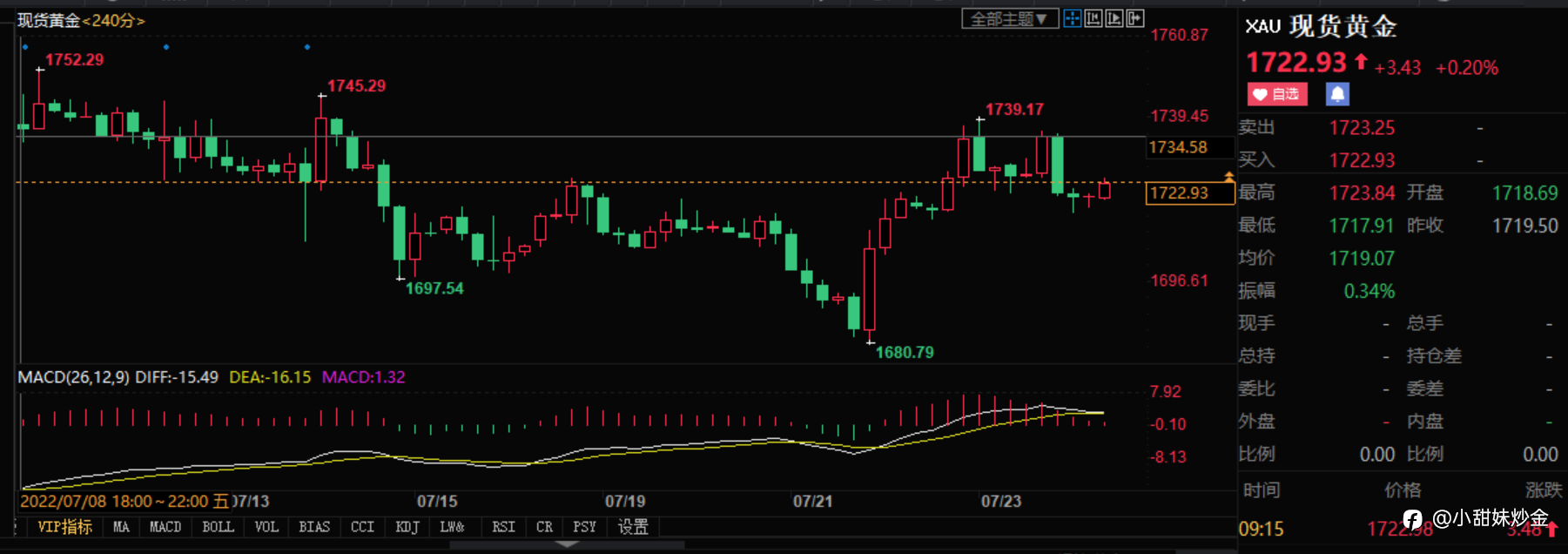Click the 卖出 price 1723.25
This screenshot has width=1568, height=554.
pyautogui.click(x=1362, y=128)
